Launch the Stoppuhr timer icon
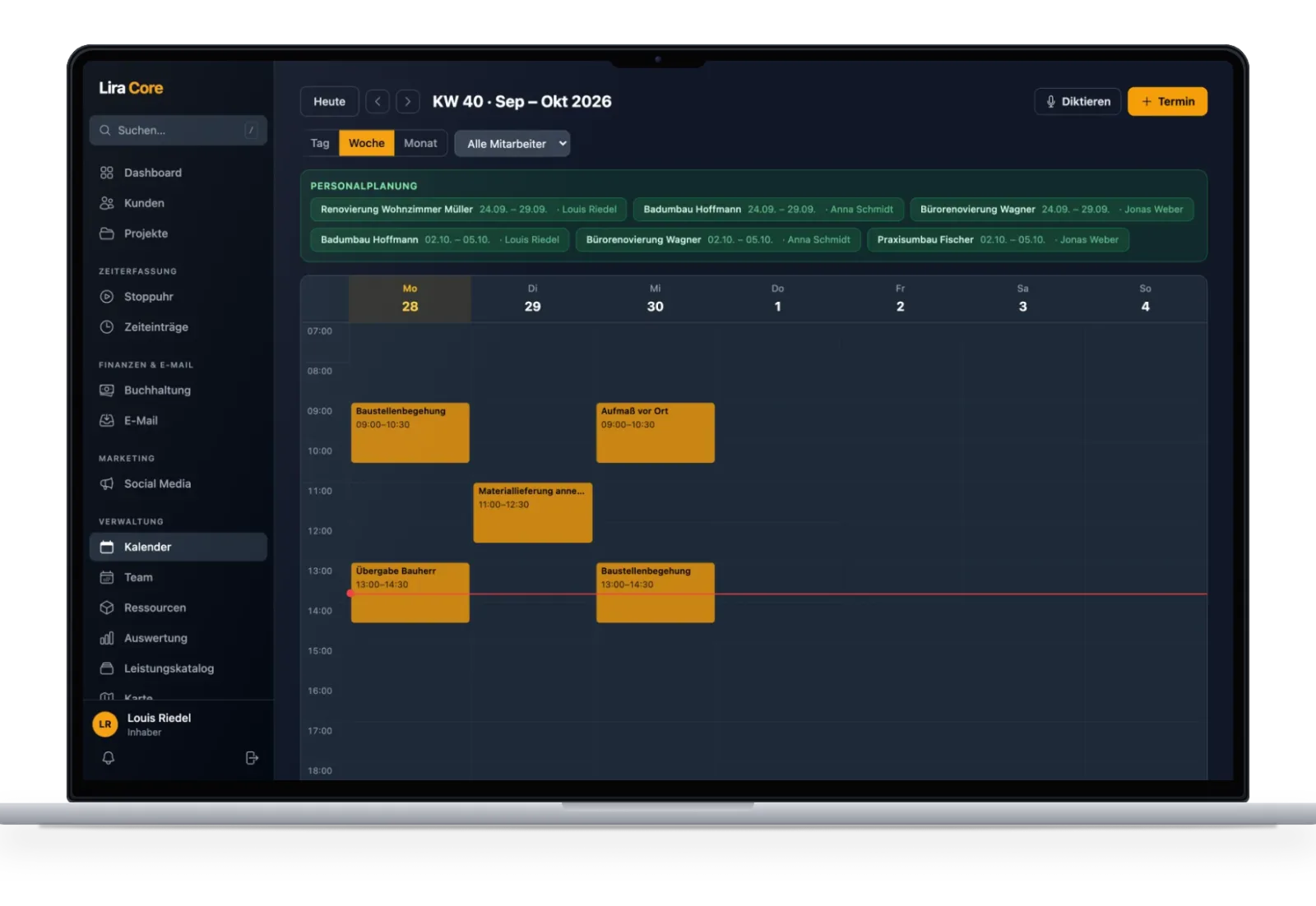1316x906 pixels. pyautogui.click(x=107, y=297)
